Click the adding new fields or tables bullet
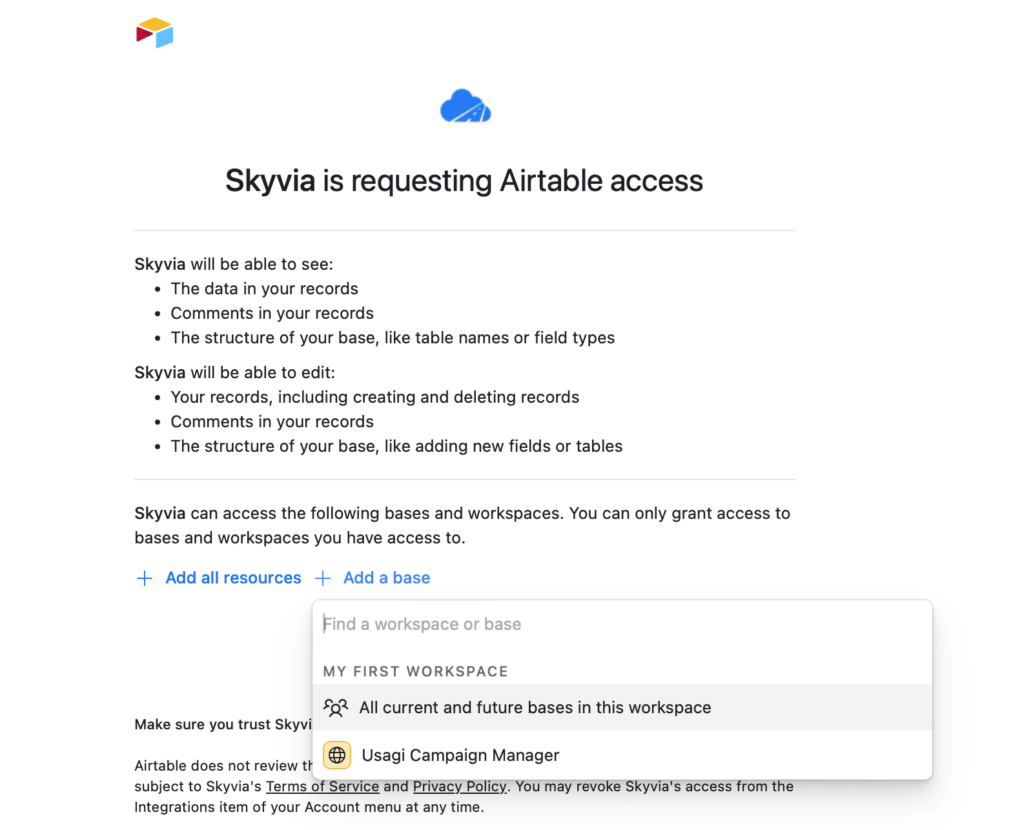The image size is (1024, 830). [396, 446]
